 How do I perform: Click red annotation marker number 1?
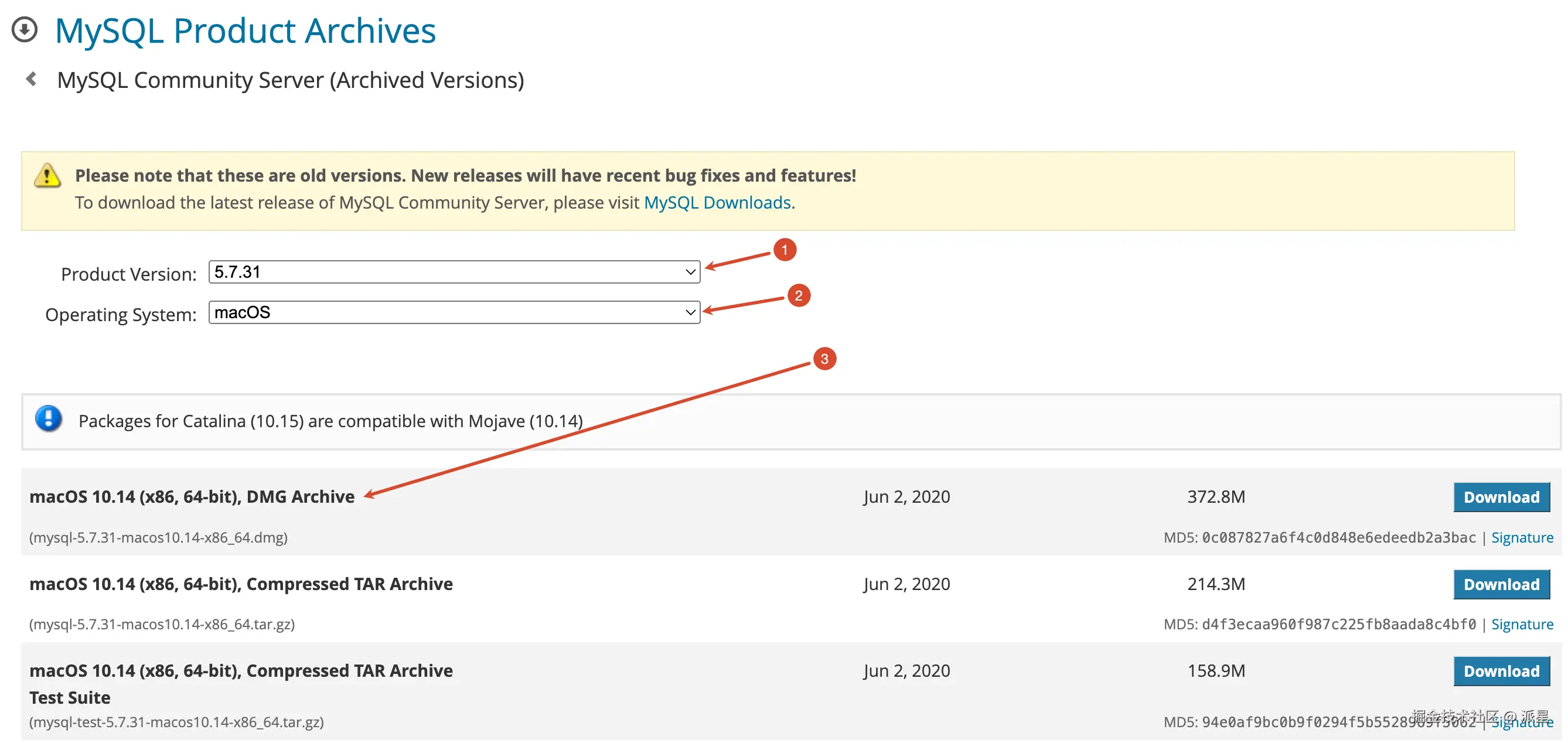pos(784,250)
